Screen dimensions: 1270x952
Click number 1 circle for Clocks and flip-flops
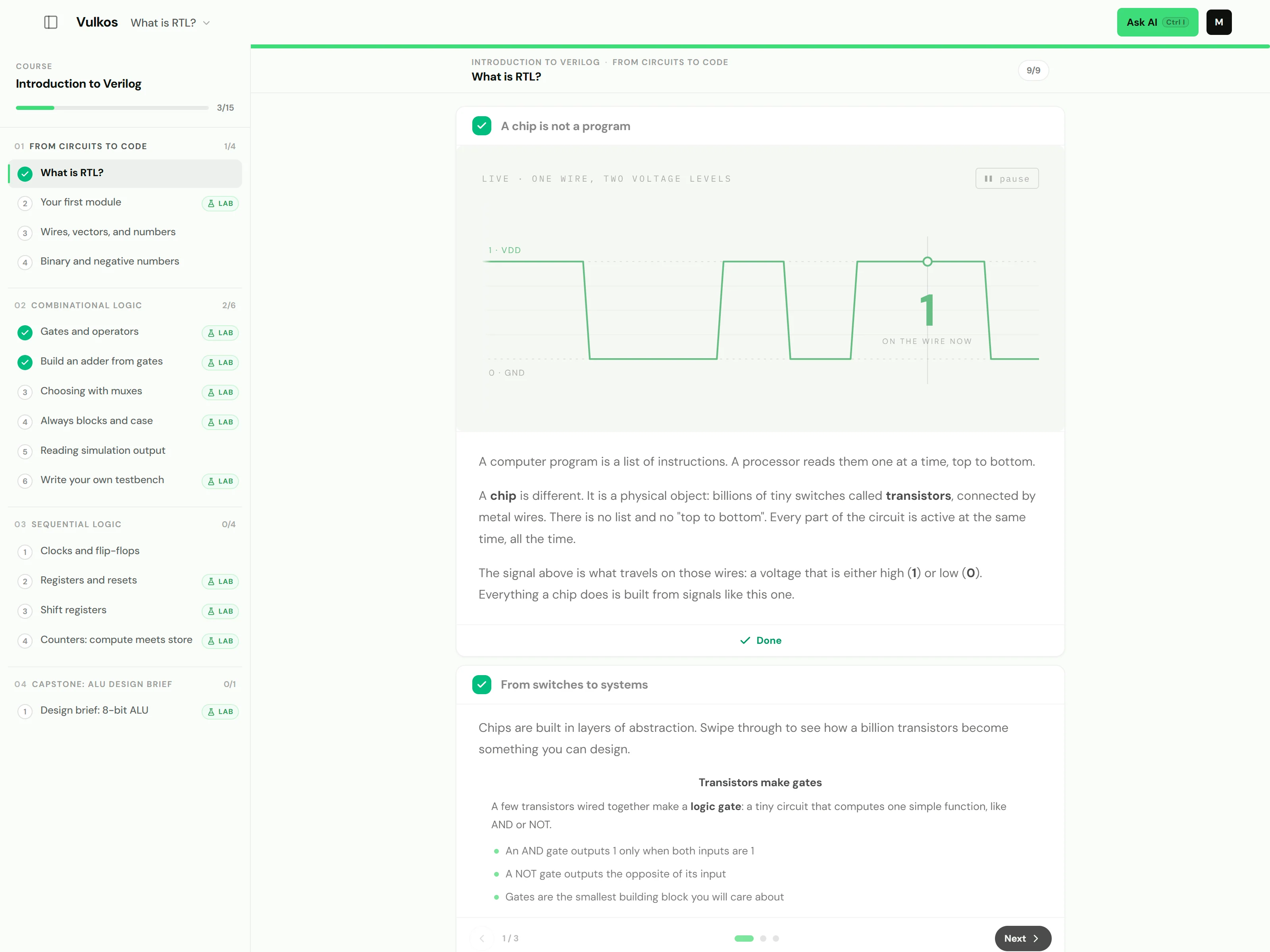click(25, 552)
